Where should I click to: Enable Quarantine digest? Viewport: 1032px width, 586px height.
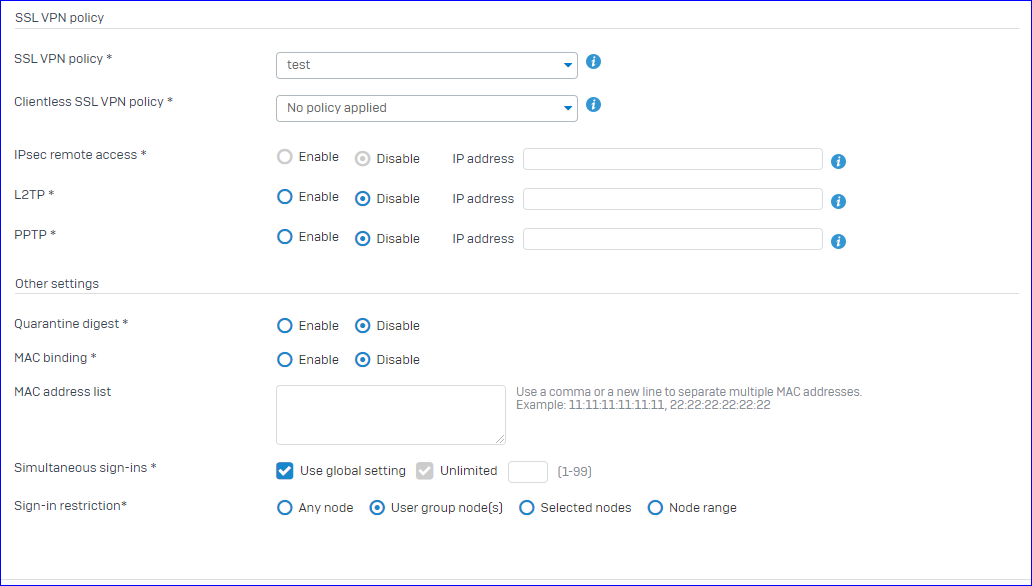point(284,325)
